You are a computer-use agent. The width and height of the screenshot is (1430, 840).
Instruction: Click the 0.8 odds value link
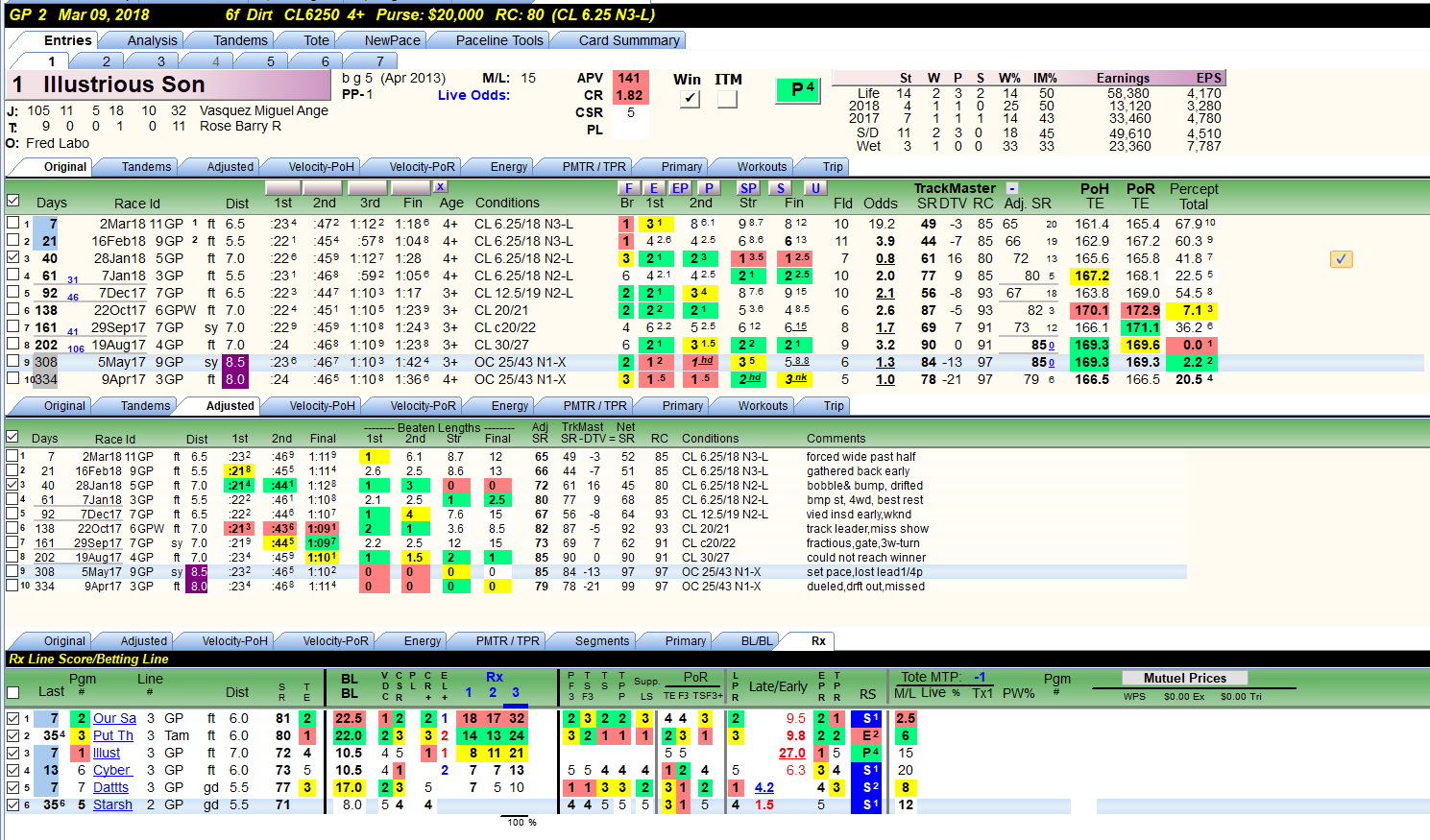tap(885, 258)
